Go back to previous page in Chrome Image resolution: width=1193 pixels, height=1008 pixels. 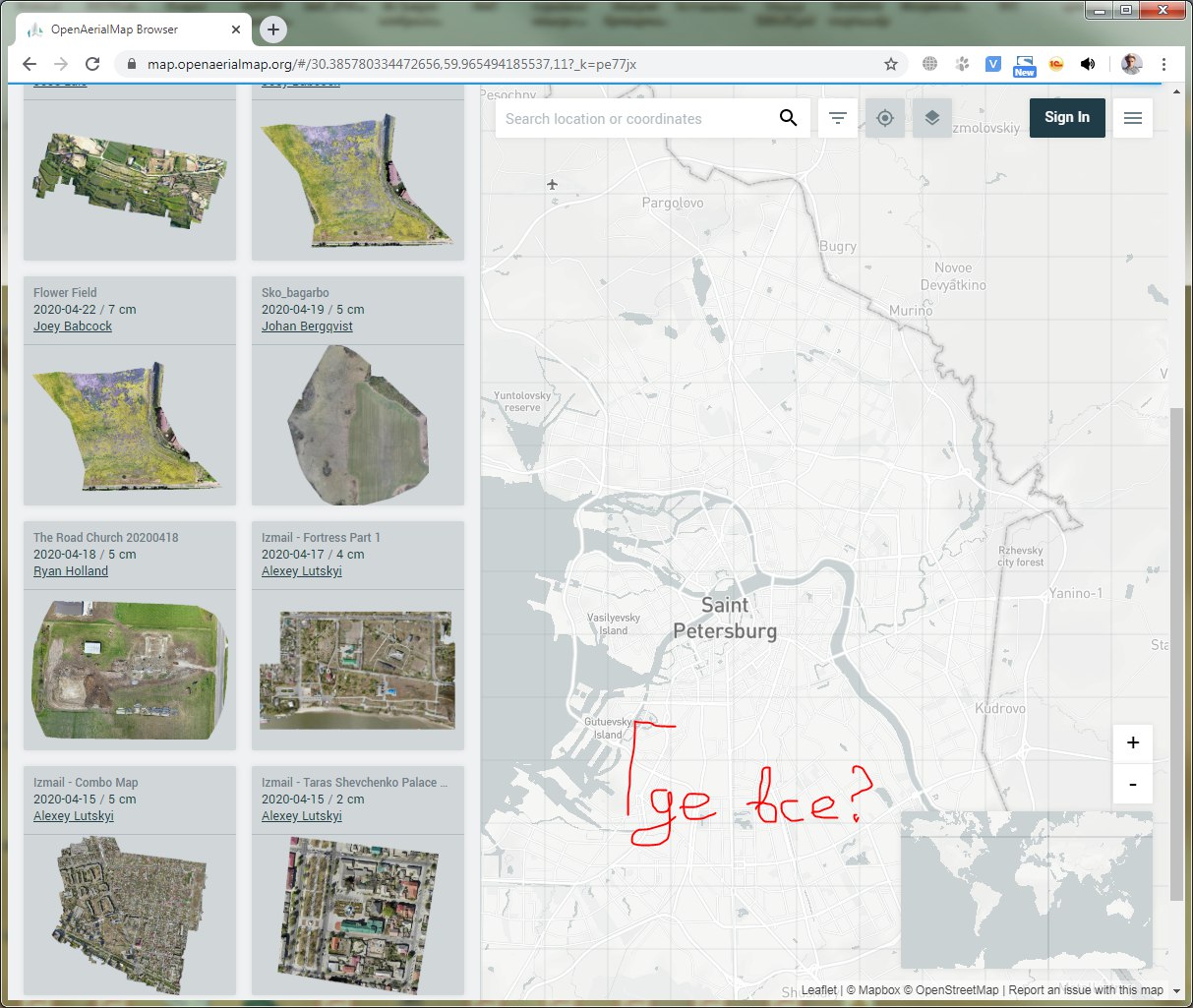pyautogui.click(x=30, y=64)
